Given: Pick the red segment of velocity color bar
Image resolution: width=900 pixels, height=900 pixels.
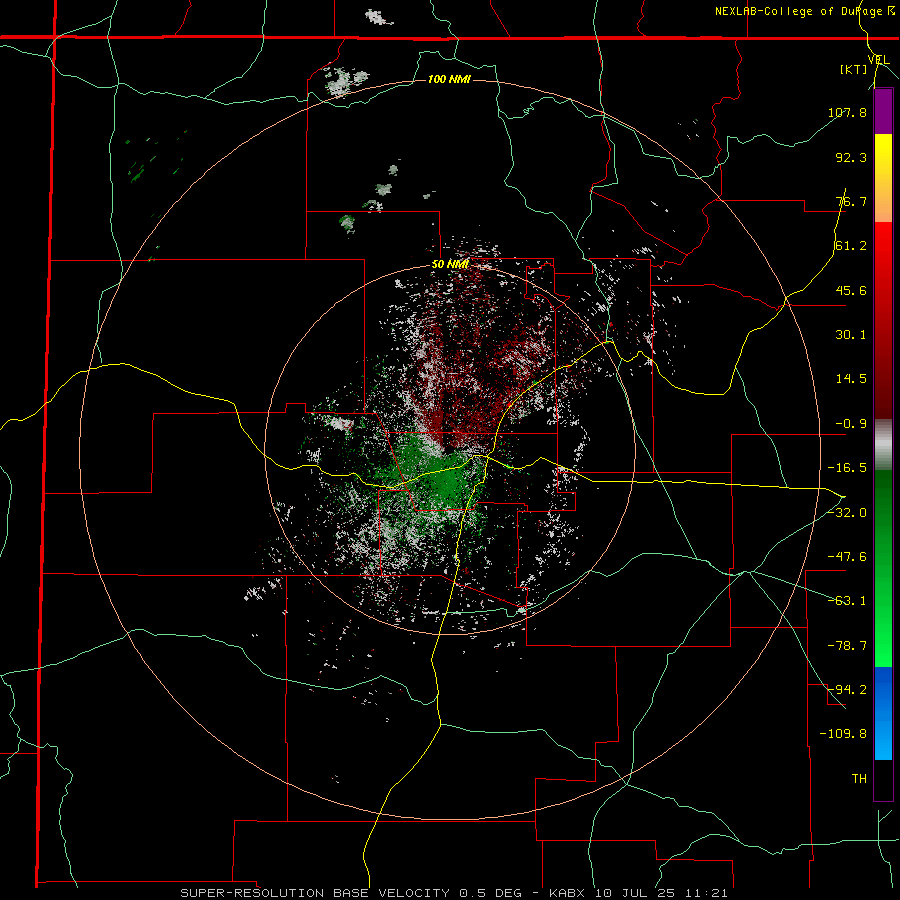Looking at the screenshot, I should pos(883,320).
